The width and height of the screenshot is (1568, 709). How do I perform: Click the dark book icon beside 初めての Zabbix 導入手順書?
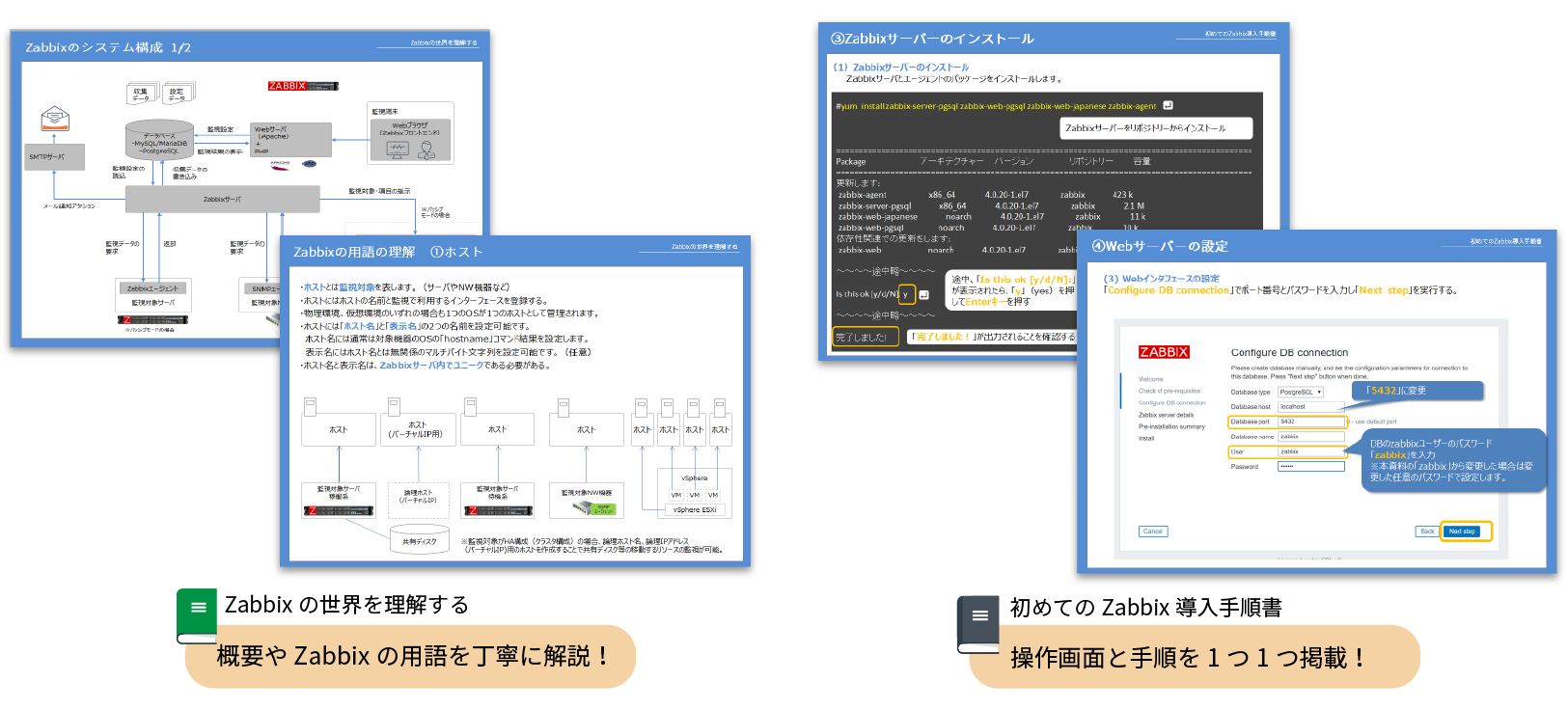pyautogui.click(x=978, y=624)
